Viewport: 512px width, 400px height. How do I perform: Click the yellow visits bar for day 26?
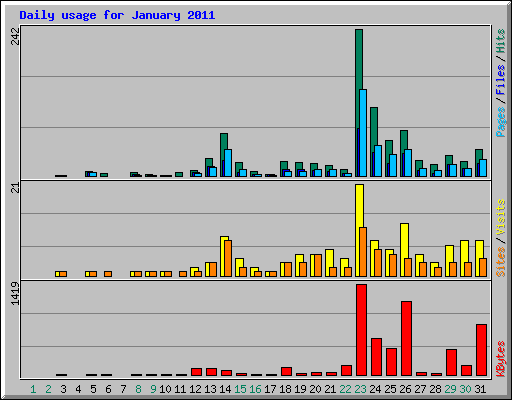click(x=404, y=240)
